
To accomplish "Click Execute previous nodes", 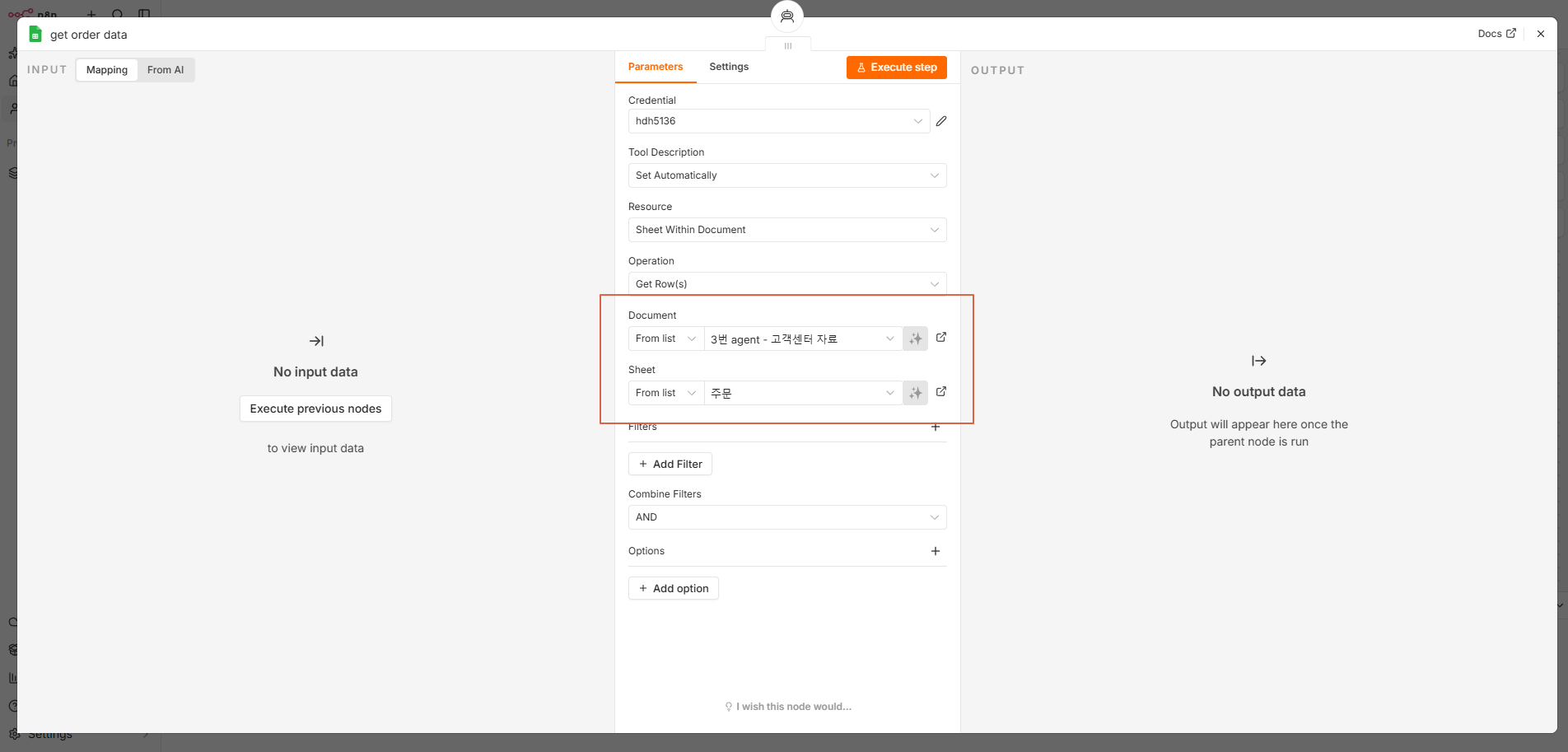I will tap(315, 409).
